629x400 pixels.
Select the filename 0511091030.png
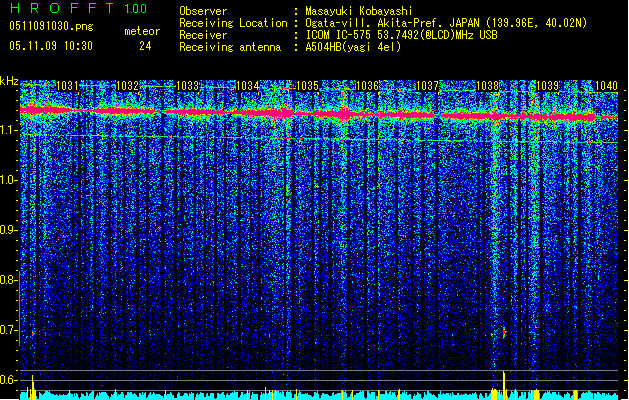tap(51, 26)
